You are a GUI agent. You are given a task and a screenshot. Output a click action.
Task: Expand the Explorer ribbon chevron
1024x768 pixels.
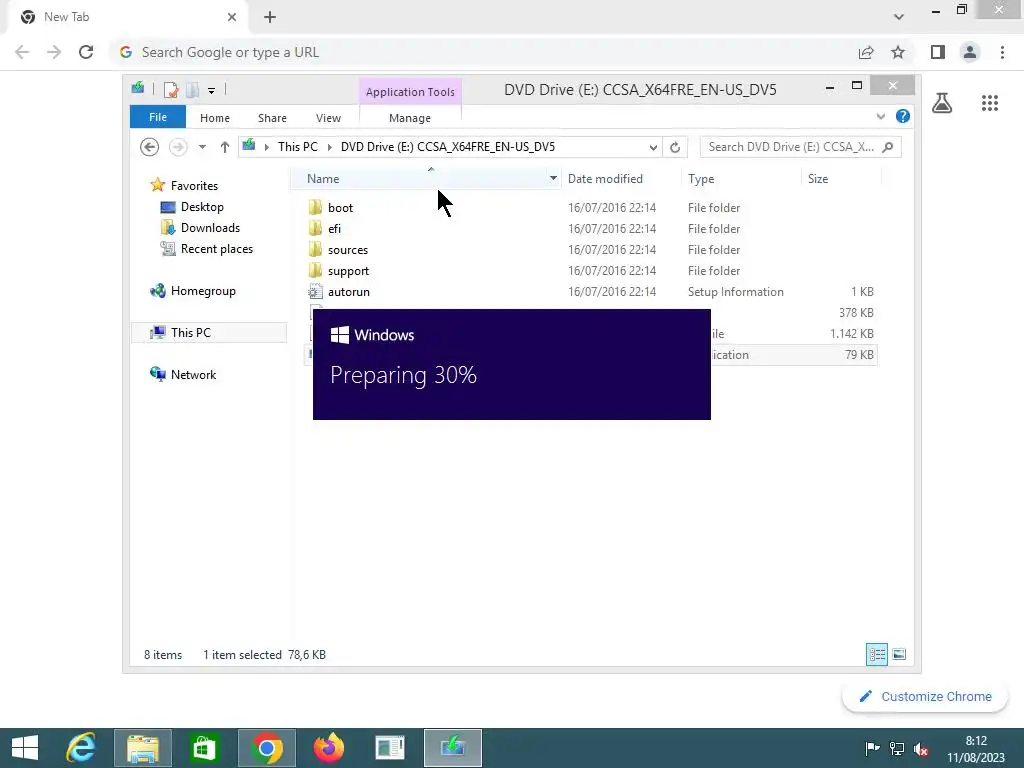[x=880, y=116]
